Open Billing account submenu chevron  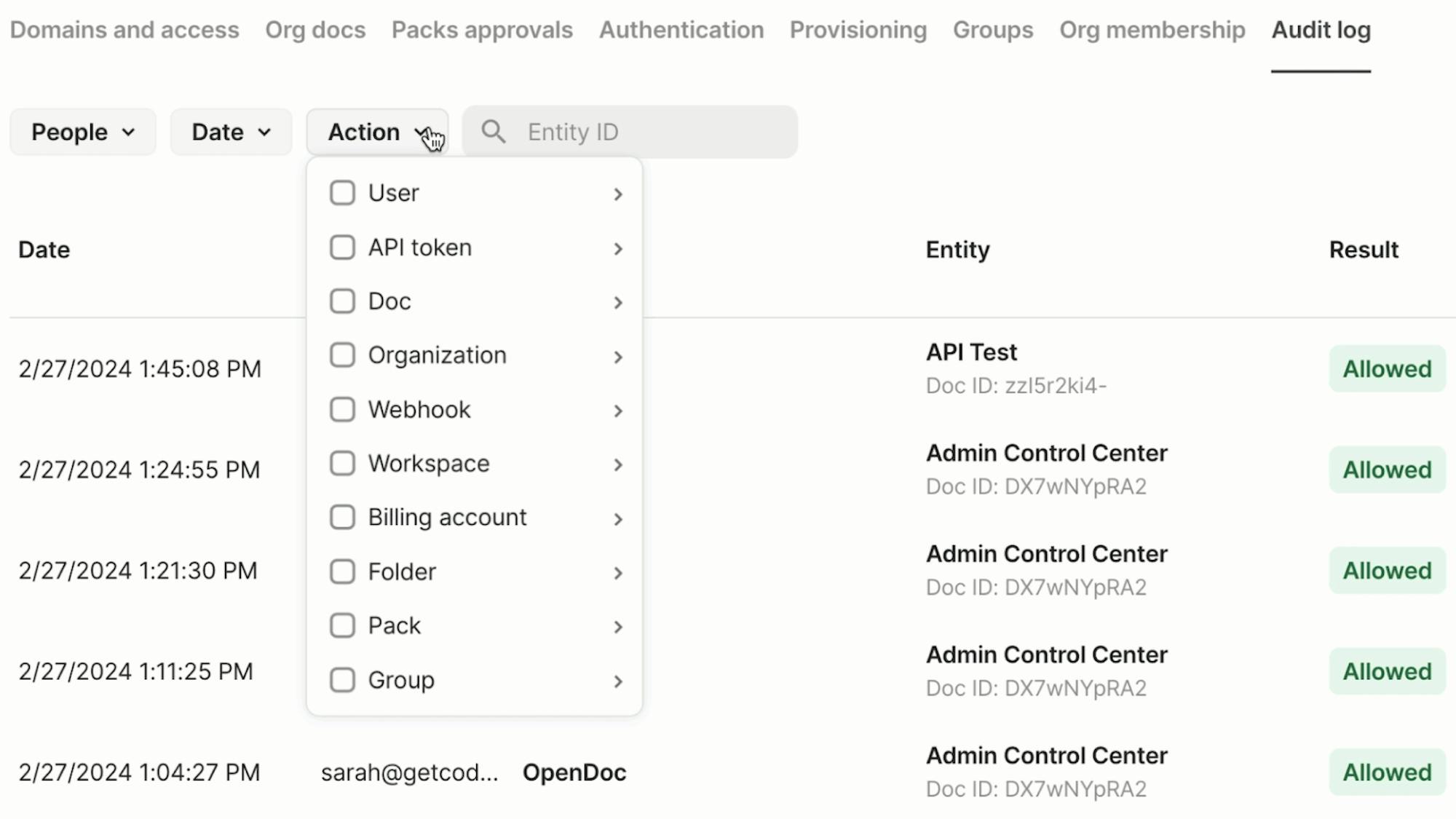coord(618,519)
